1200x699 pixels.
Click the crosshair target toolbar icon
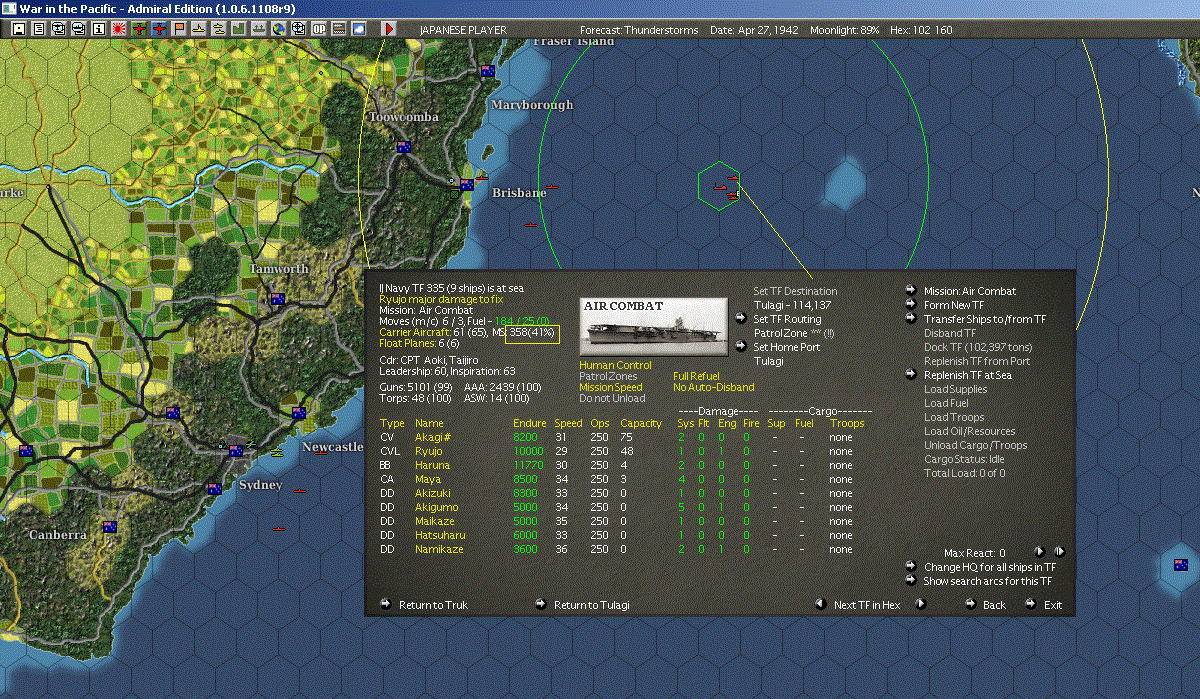[299, 30]
